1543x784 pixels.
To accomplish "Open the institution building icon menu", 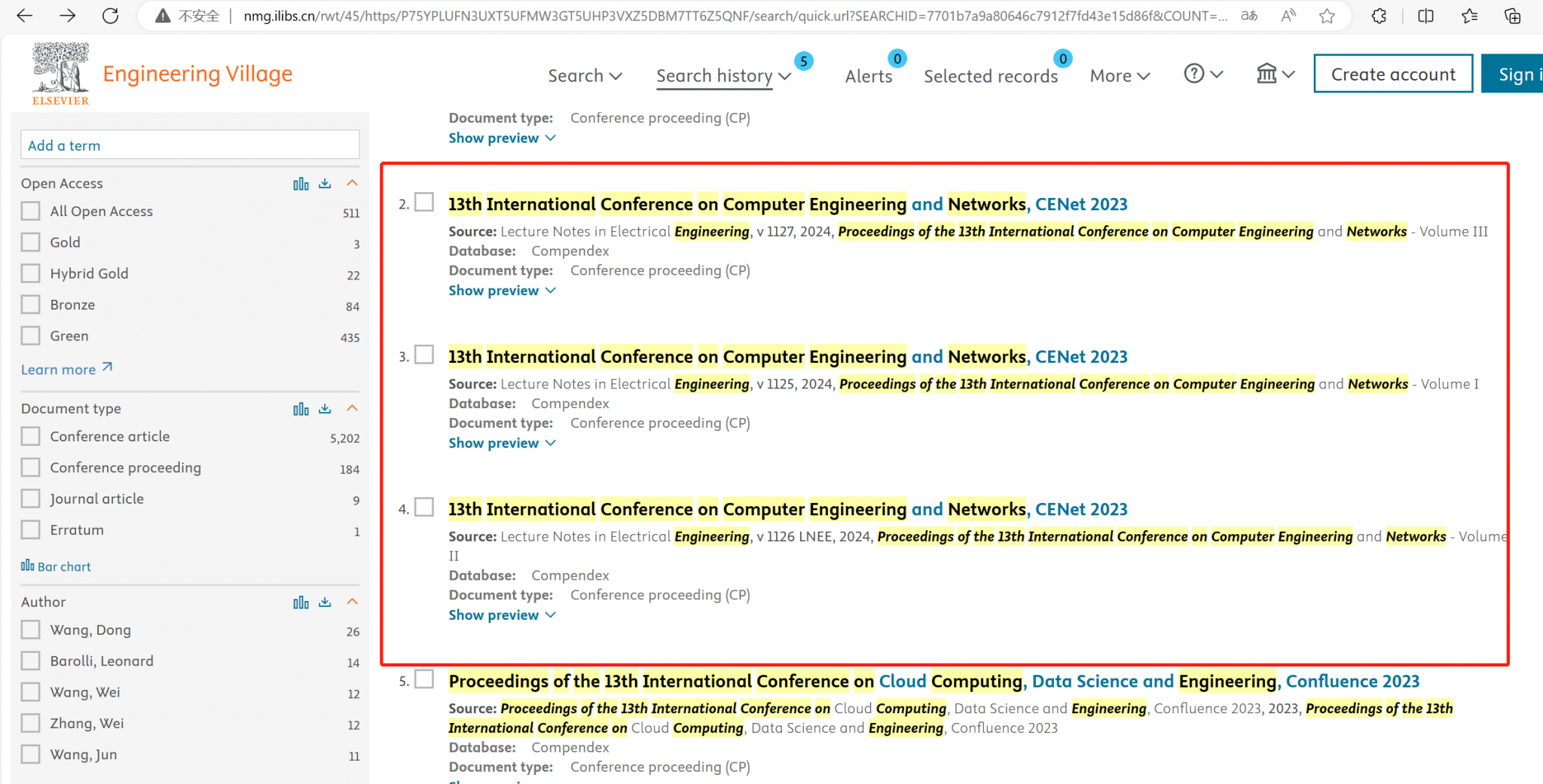I will (x=1275, y=74).
